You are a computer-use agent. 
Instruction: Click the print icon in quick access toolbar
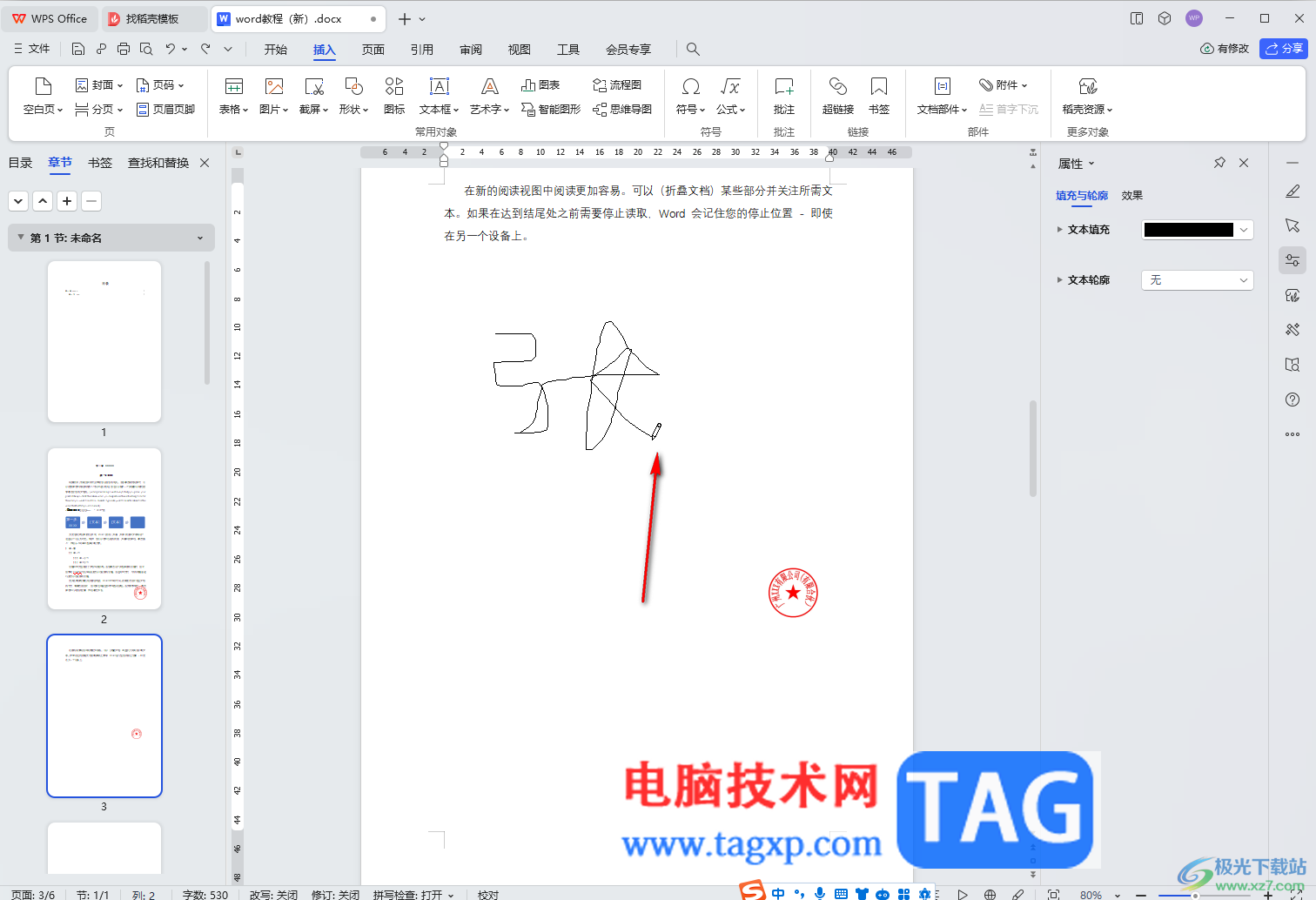click(x=124, y=49)
